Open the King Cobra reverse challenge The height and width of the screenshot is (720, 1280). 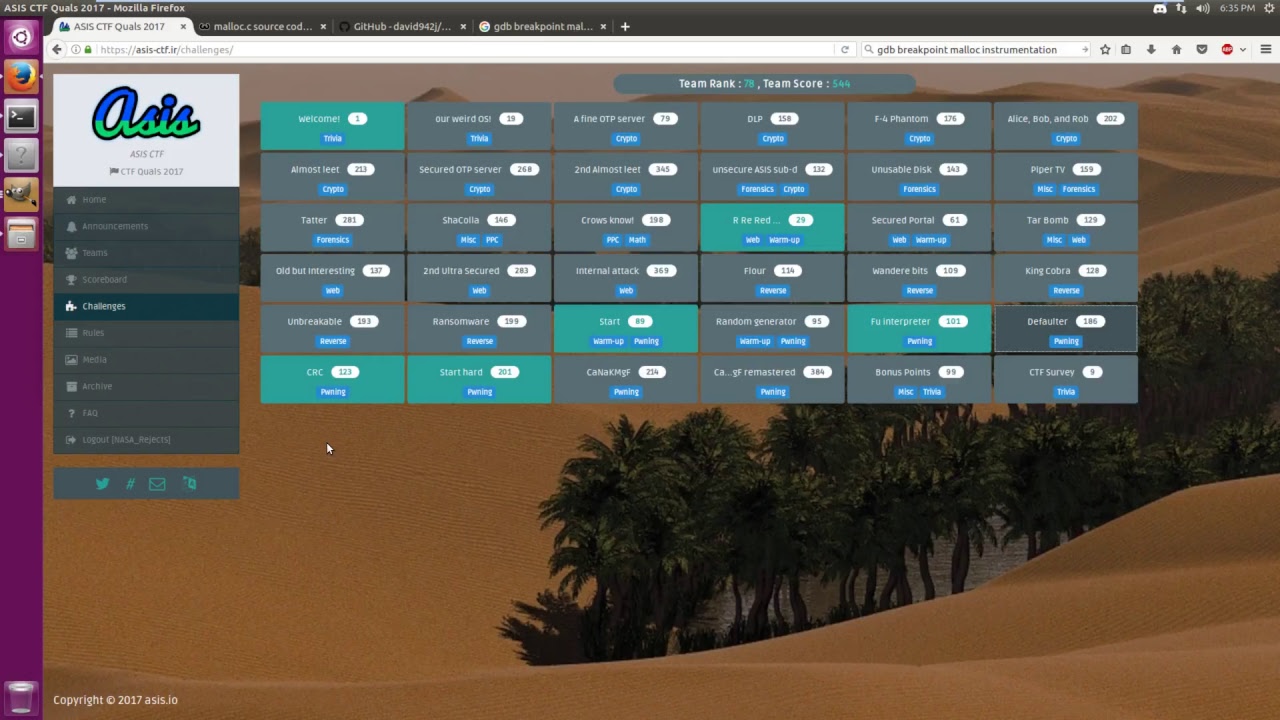click(x=1066, y=279)
